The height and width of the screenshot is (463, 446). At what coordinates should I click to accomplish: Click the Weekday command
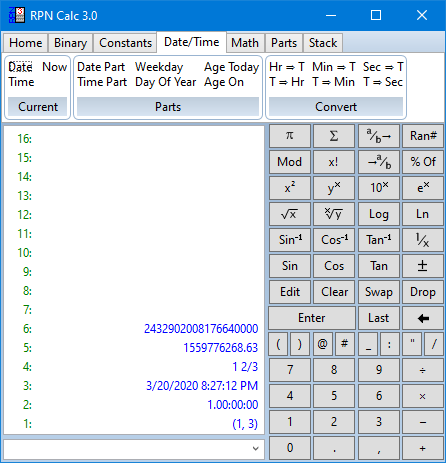point(159,67)
